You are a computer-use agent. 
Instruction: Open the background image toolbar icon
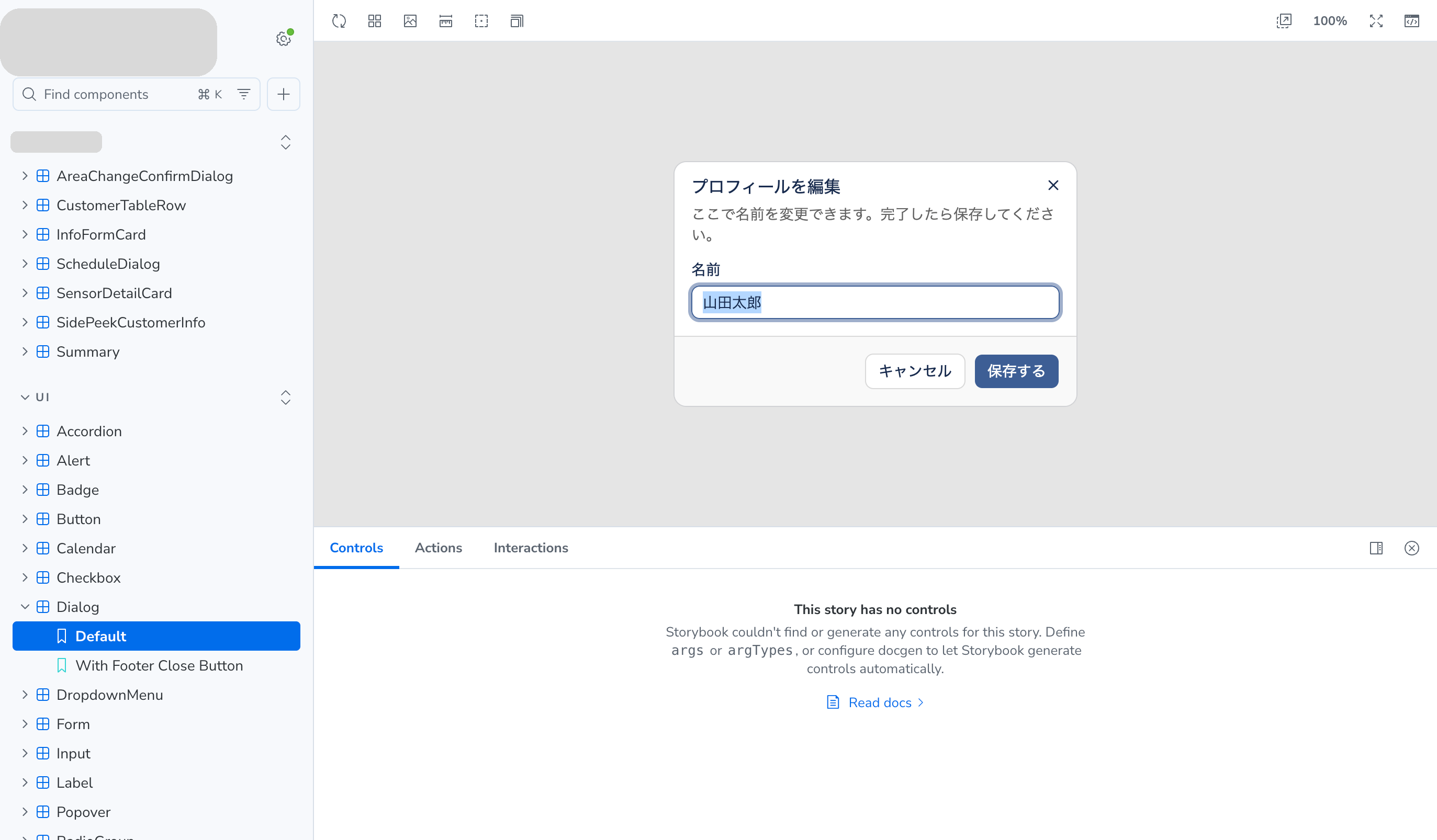[x=410, y=21]
